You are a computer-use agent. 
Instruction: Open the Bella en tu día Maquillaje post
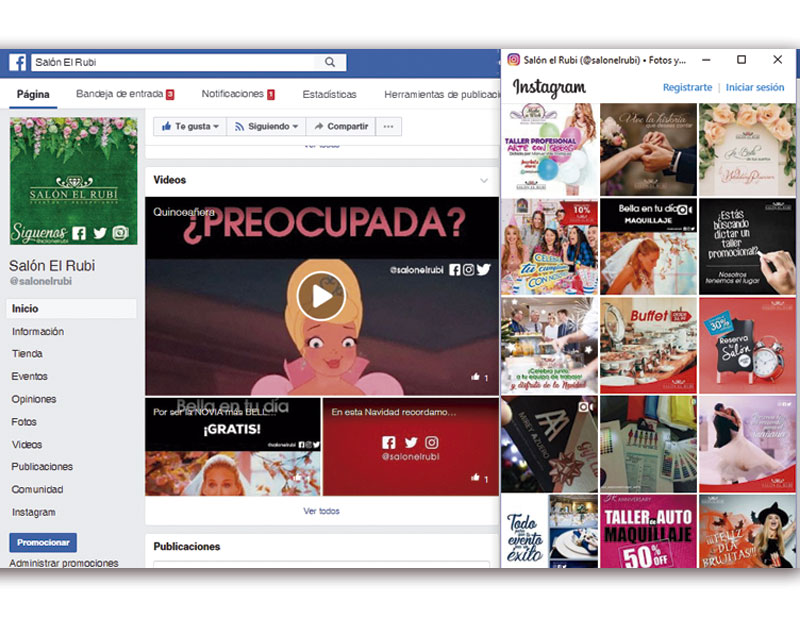(648, 246)
